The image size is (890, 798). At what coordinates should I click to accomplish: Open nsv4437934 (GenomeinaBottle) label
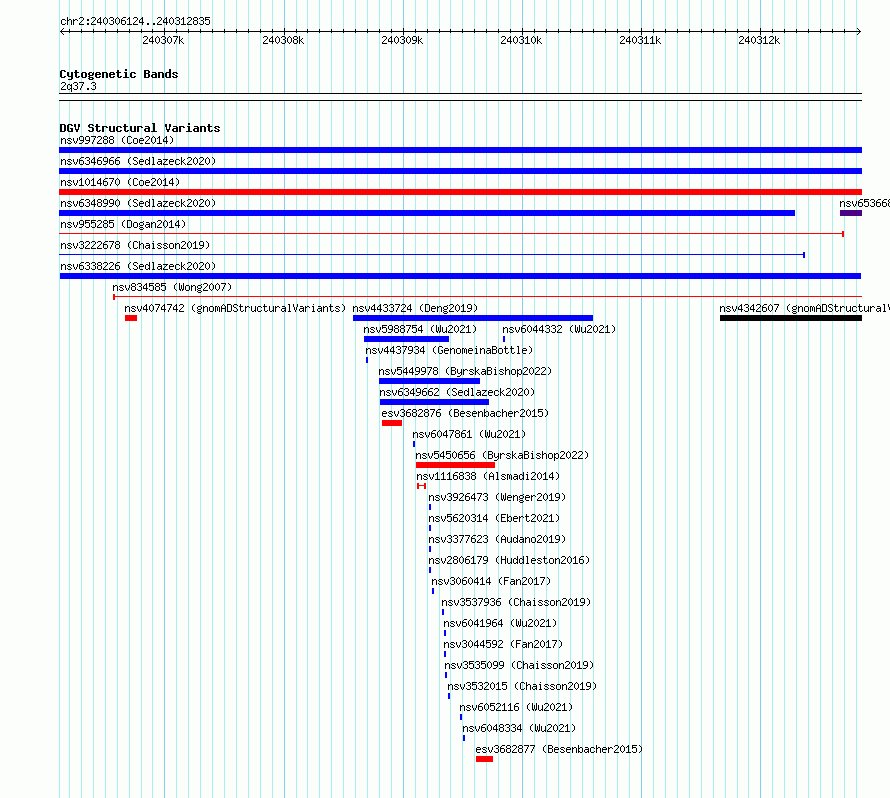tap(449, 350)
